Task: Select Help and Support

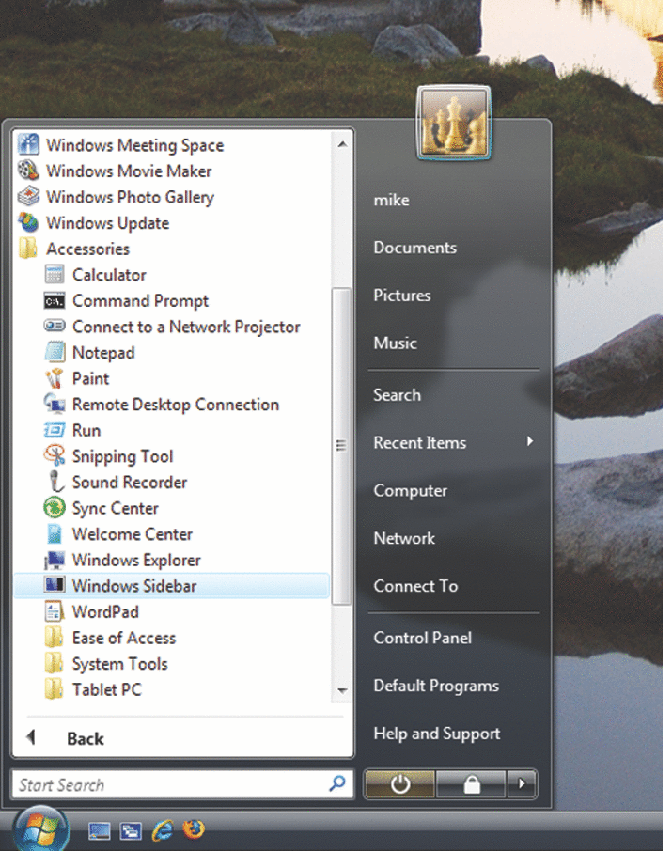Action: point(436,734)
